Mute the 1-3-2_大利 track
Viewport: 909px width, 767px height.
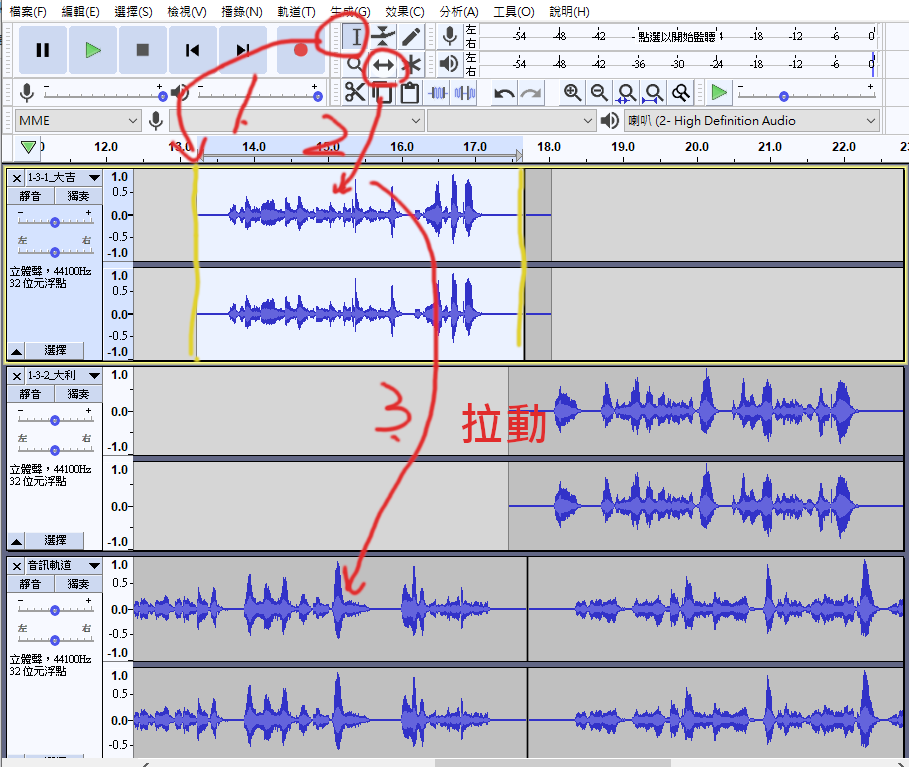click(30, 394)
